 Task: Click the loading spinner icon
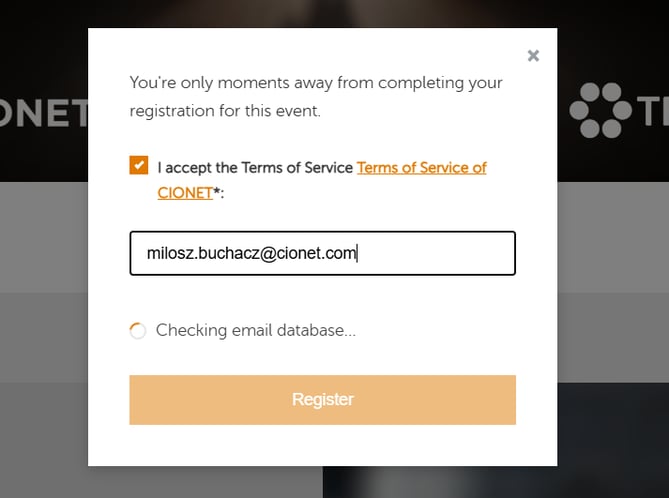[x=138, y=331]
